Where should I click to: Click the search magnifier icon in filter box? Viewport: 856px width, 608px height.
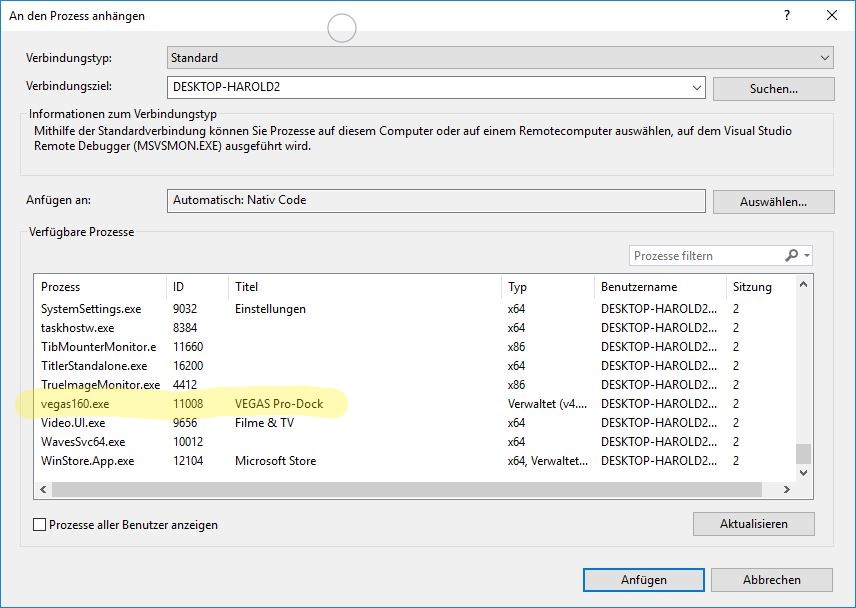coord(791,256)
